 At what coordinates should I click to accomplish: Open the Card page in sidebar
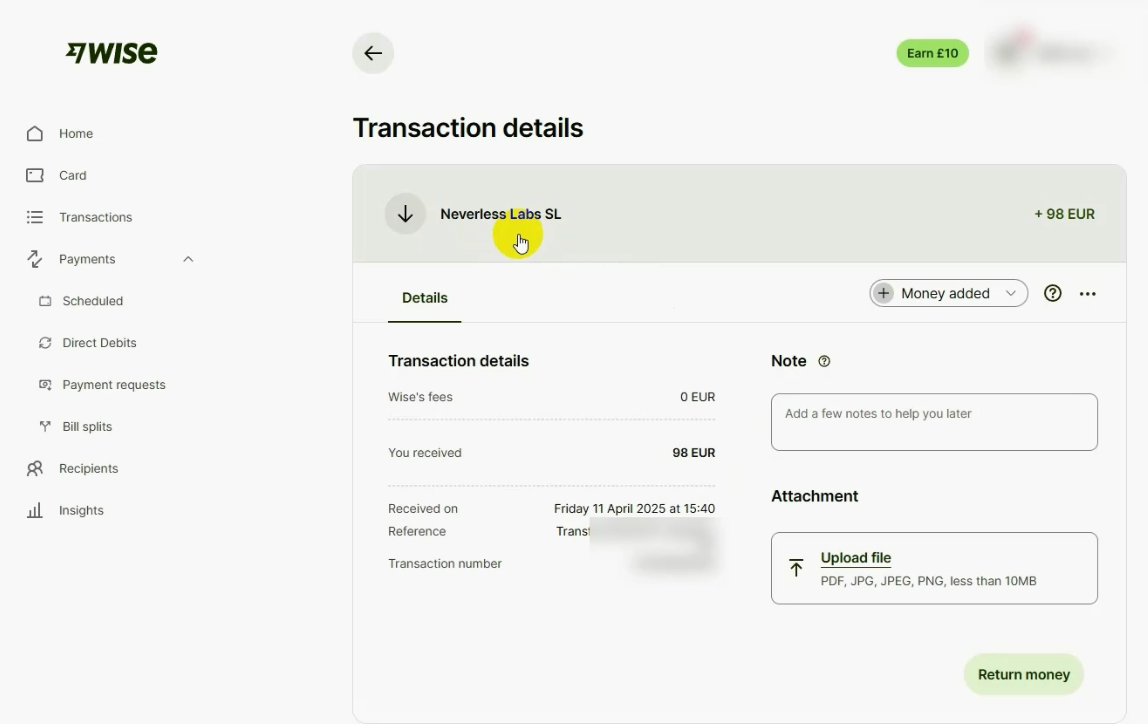point(72,175)
